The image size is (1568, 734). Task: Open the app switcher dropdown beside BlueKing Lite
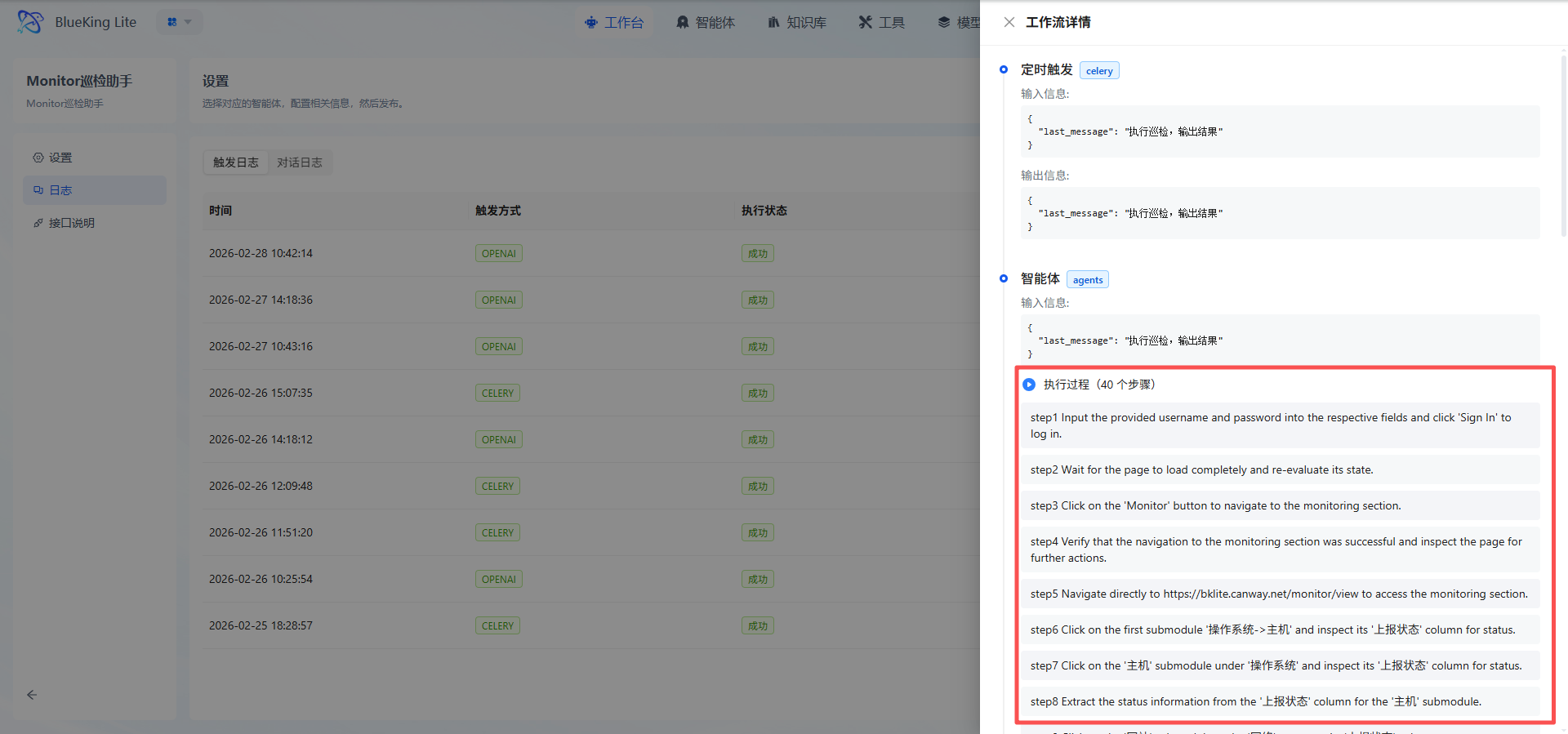pyautogui.click(x=180, y=22)
